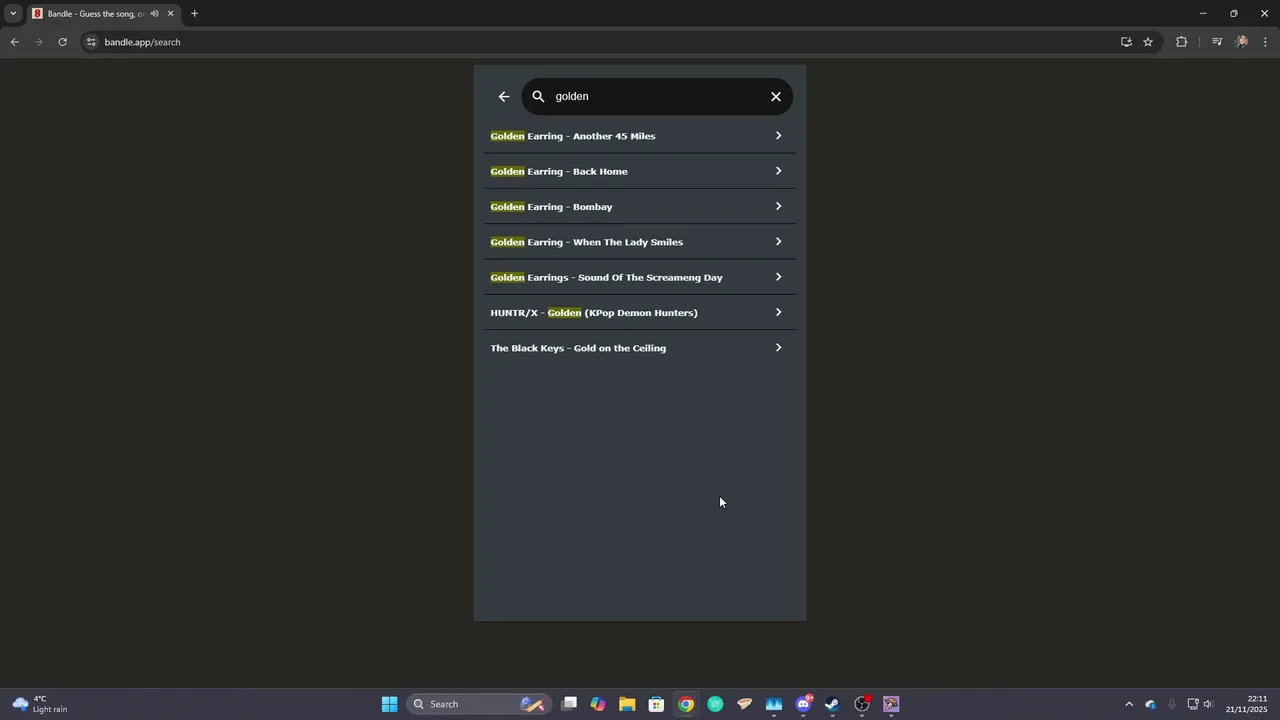Clear the 'golden' search text with X
Screen dimensions: 1280x720
coord(776,97)
